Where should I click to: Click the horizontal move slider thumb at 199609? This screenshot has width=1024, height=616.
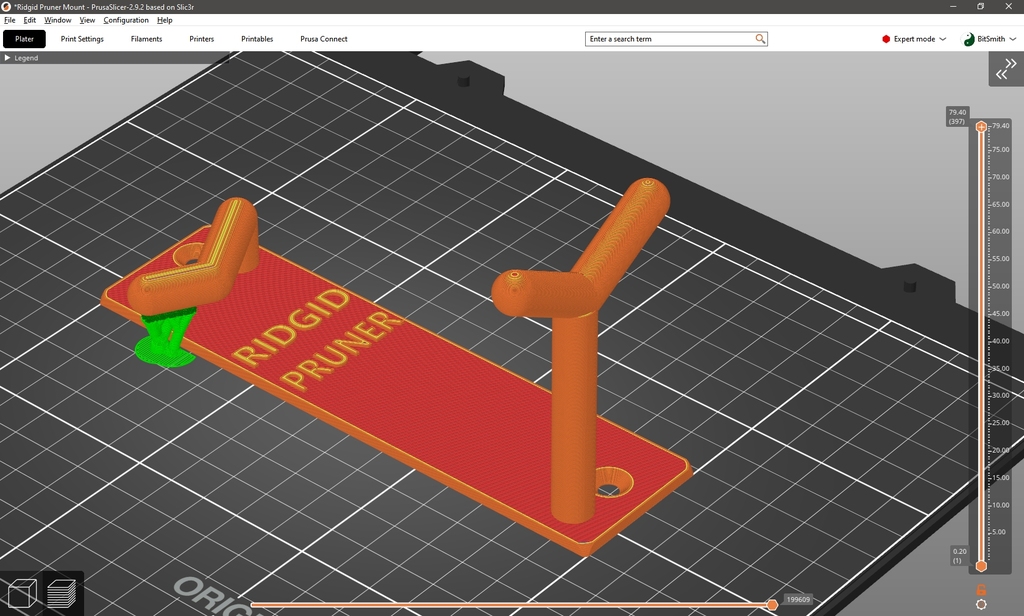[772, 605]
